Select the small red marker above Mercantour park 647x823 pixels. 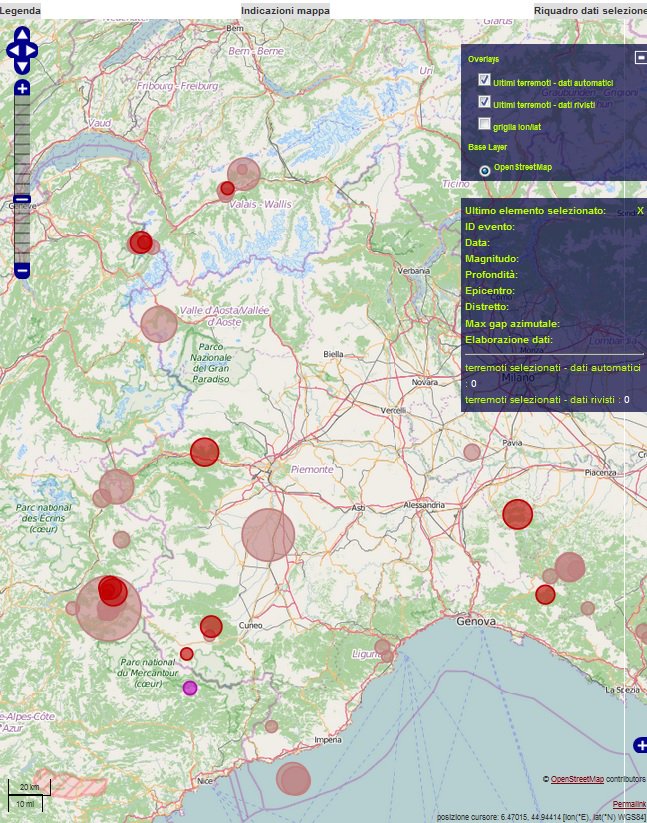coord(187,654)
